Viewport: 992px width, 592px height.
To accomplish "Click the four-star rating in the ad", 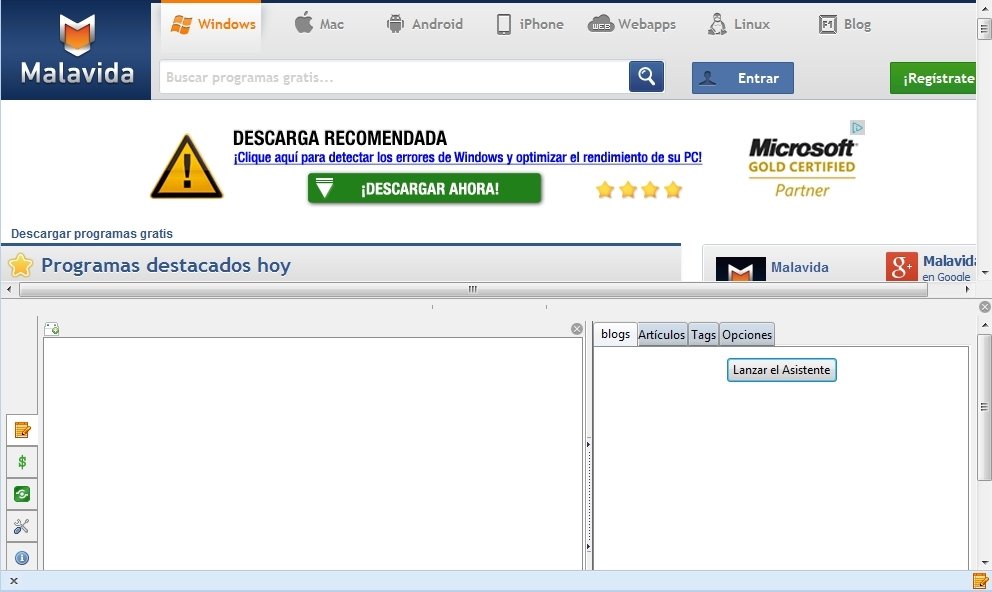I will pyautogui.click(x=639, y=190).
